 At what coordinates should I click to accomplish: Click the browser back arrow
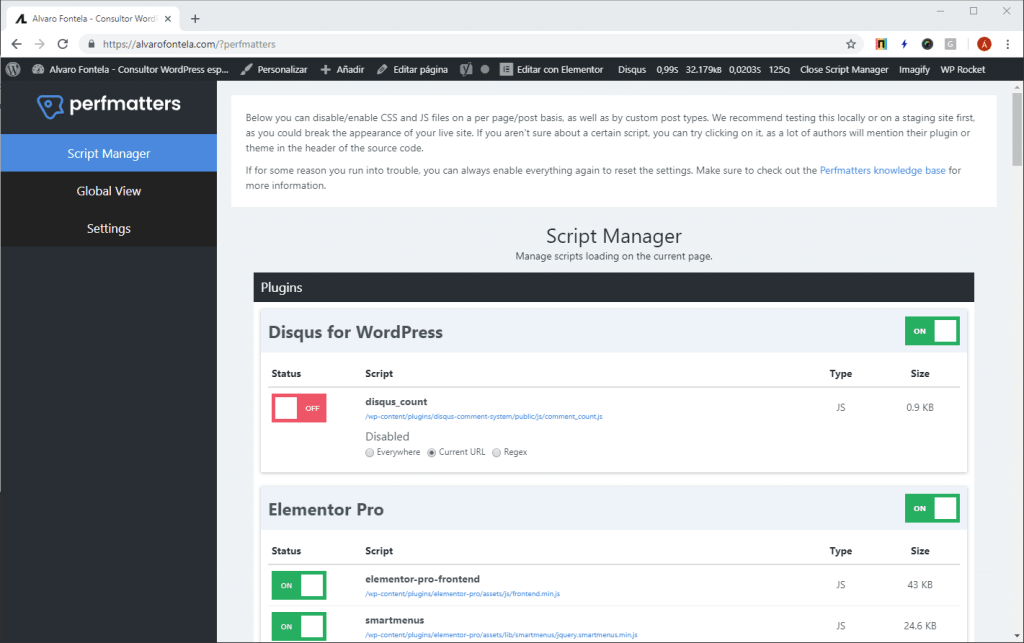16,44
